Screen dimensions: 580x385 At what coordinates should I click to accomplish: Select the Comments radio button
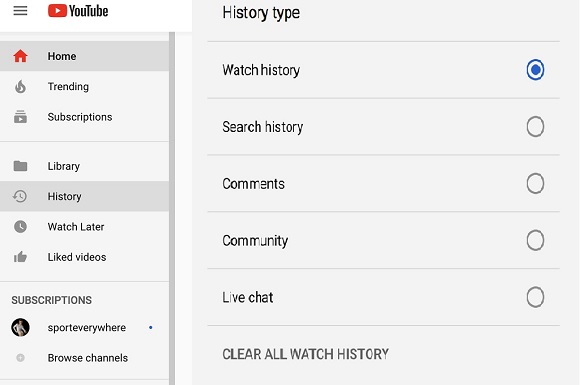[x=535, y=183]
